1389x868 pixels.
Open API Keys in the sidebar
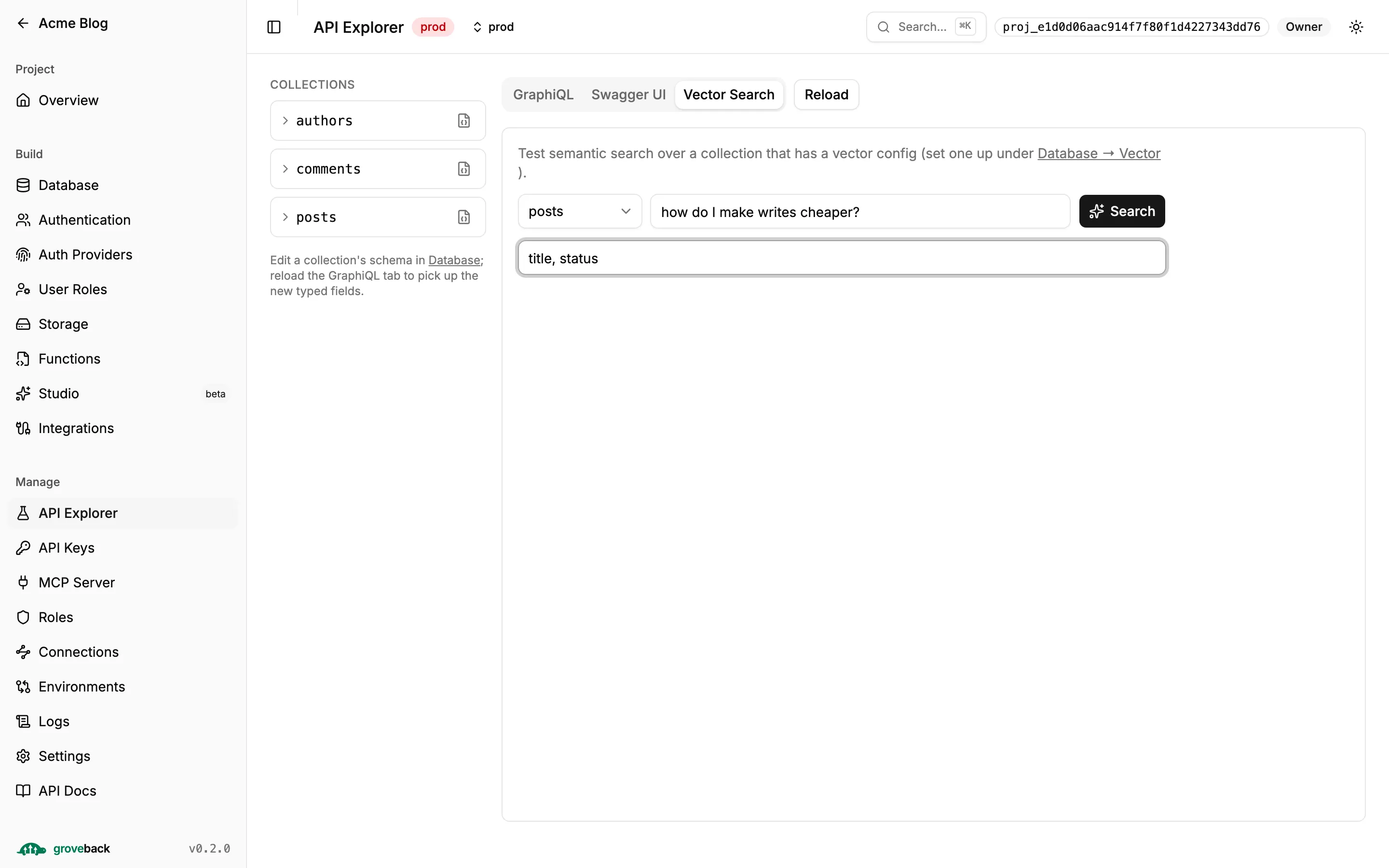pyautogui.click(x=123, y=548)
